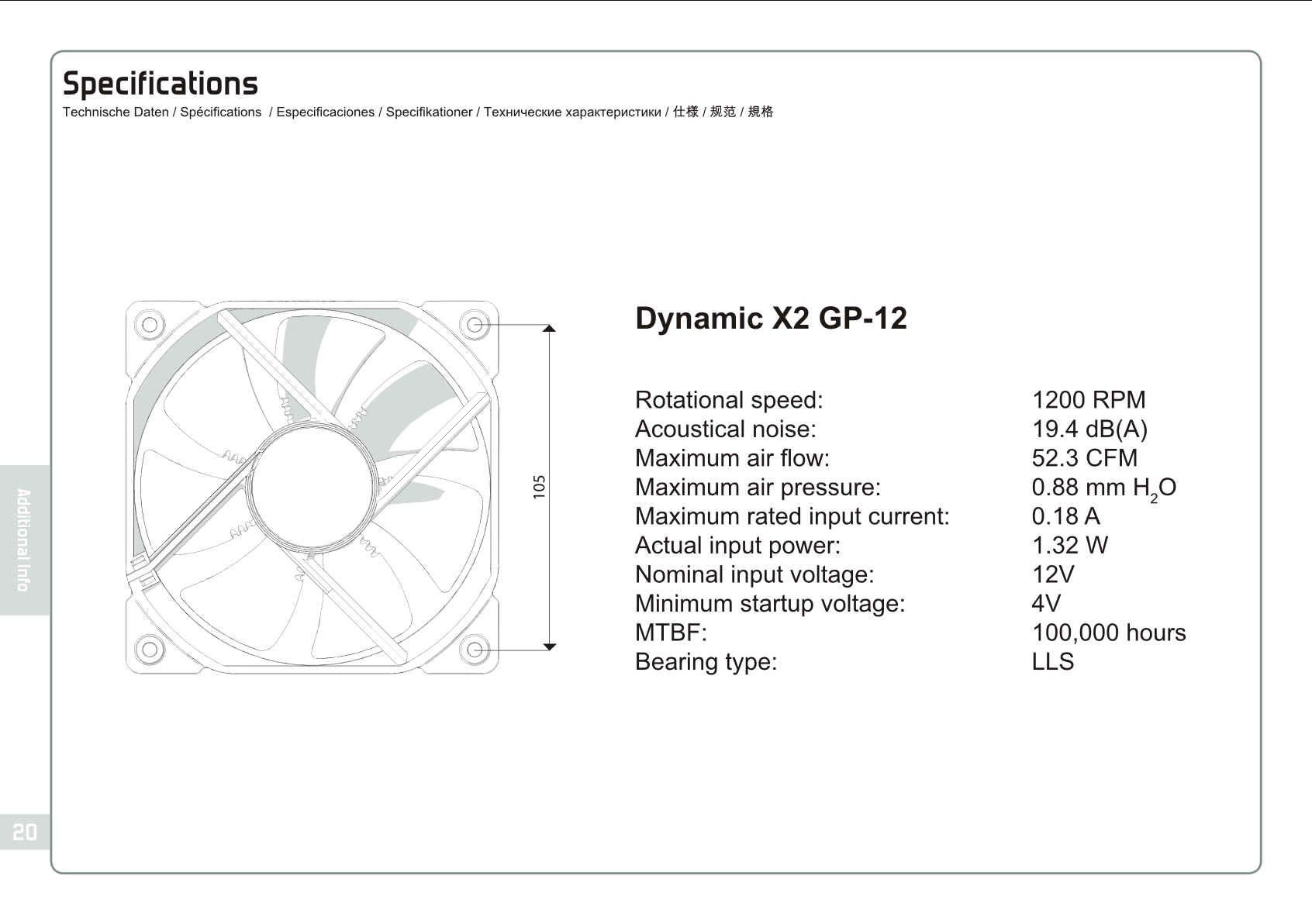
Task: Click the 'Maximum rated input current:' label
Action: (x=792, y=516)
